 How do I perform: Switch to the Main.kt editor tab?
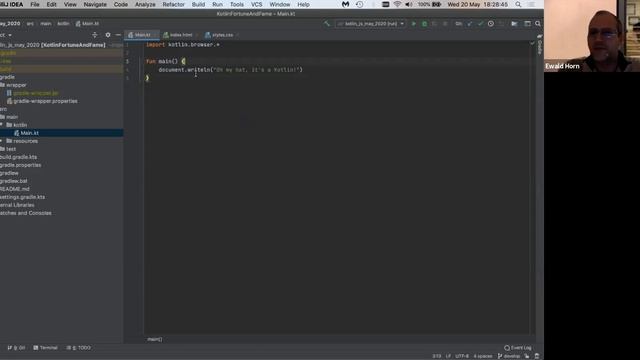click(142, 35)
